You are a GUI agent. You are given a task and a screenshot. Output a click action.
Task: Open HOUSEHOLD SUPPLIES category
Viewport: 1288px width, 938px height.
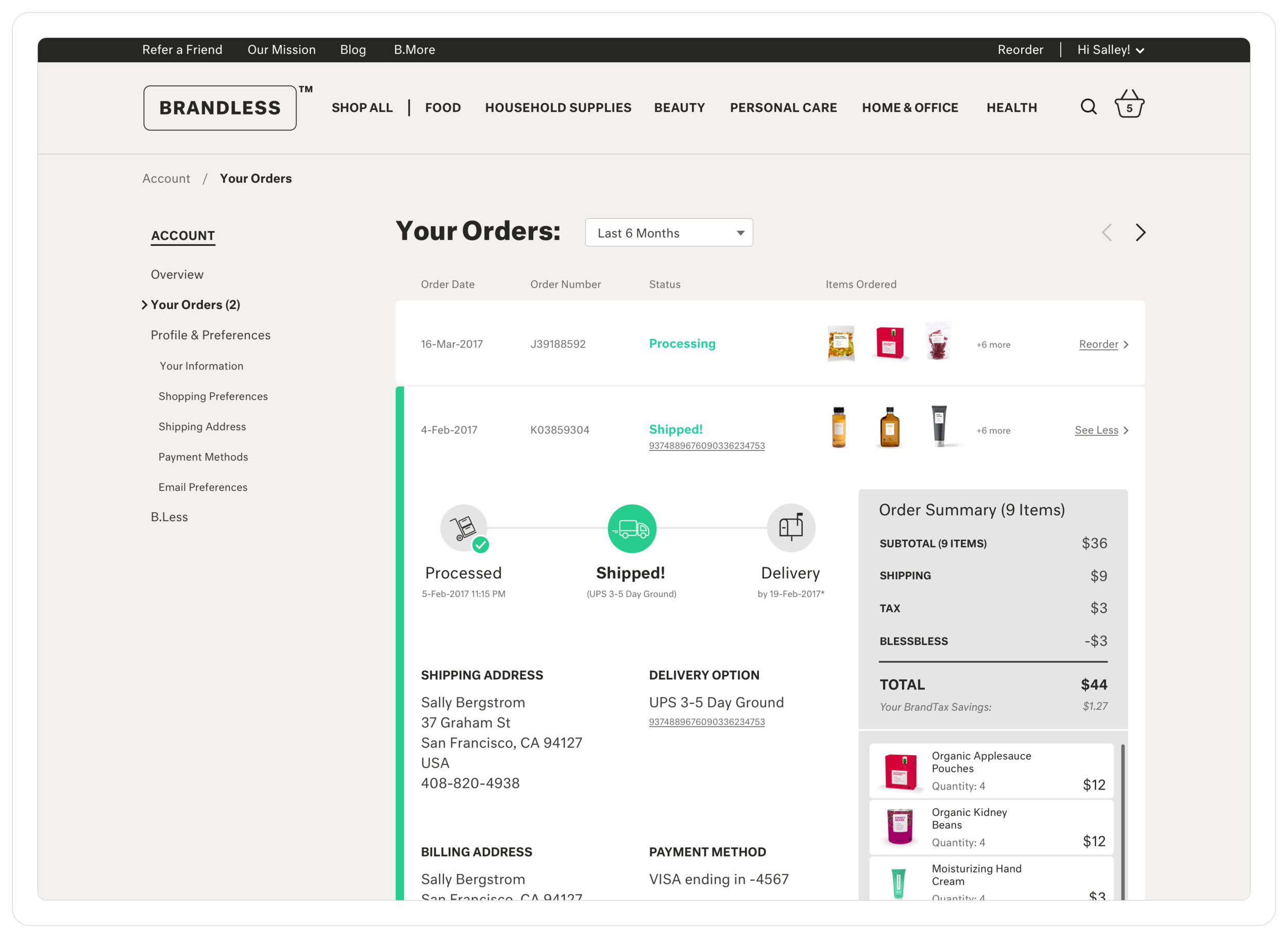click(x=558, y=107)
